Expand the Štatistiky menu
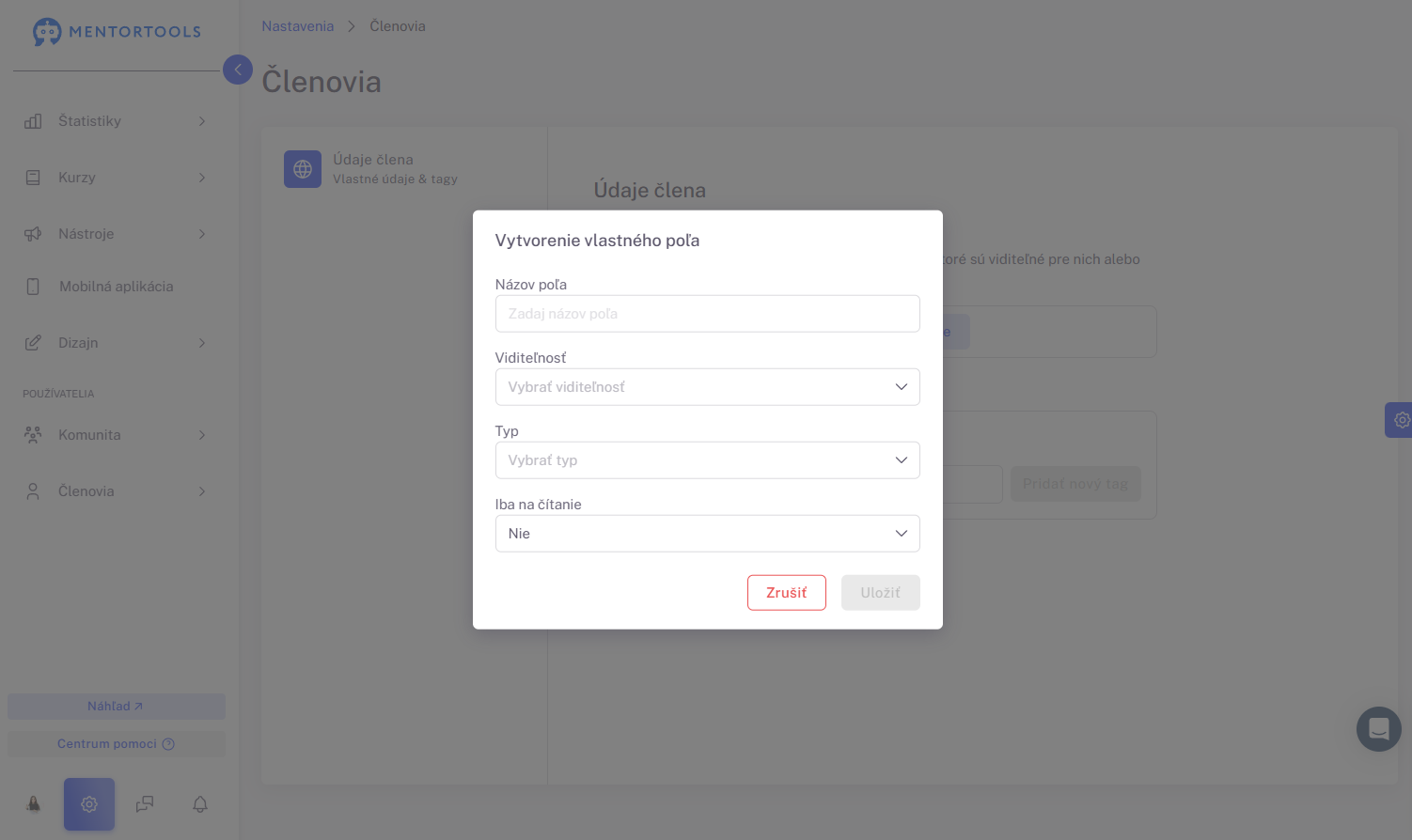The height and width of the screenshot is (840, 1412). (116, 121)
